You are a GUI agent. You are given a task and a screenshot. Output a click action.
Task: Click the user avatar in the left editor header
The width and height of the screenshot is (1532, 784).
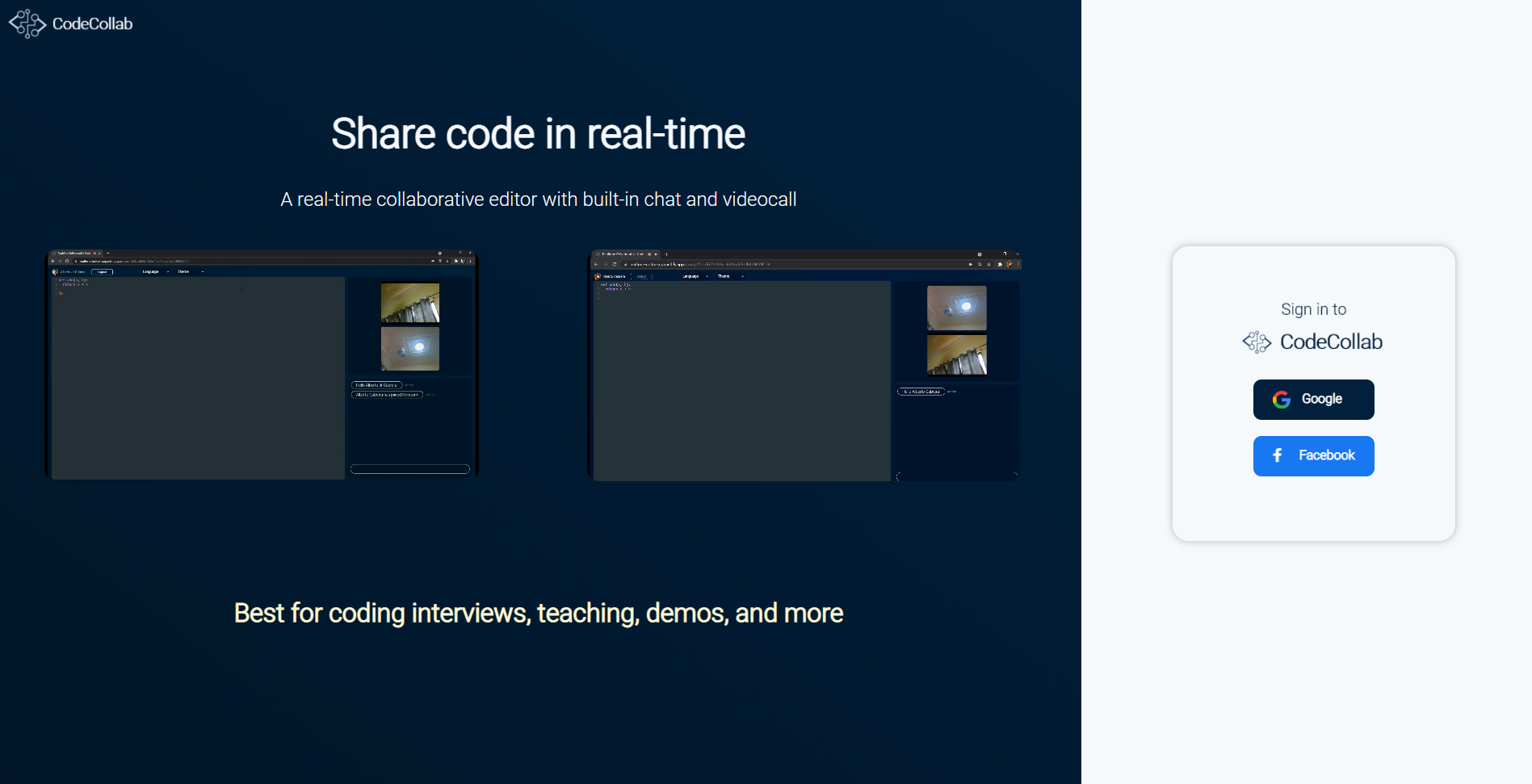point(55,271)
